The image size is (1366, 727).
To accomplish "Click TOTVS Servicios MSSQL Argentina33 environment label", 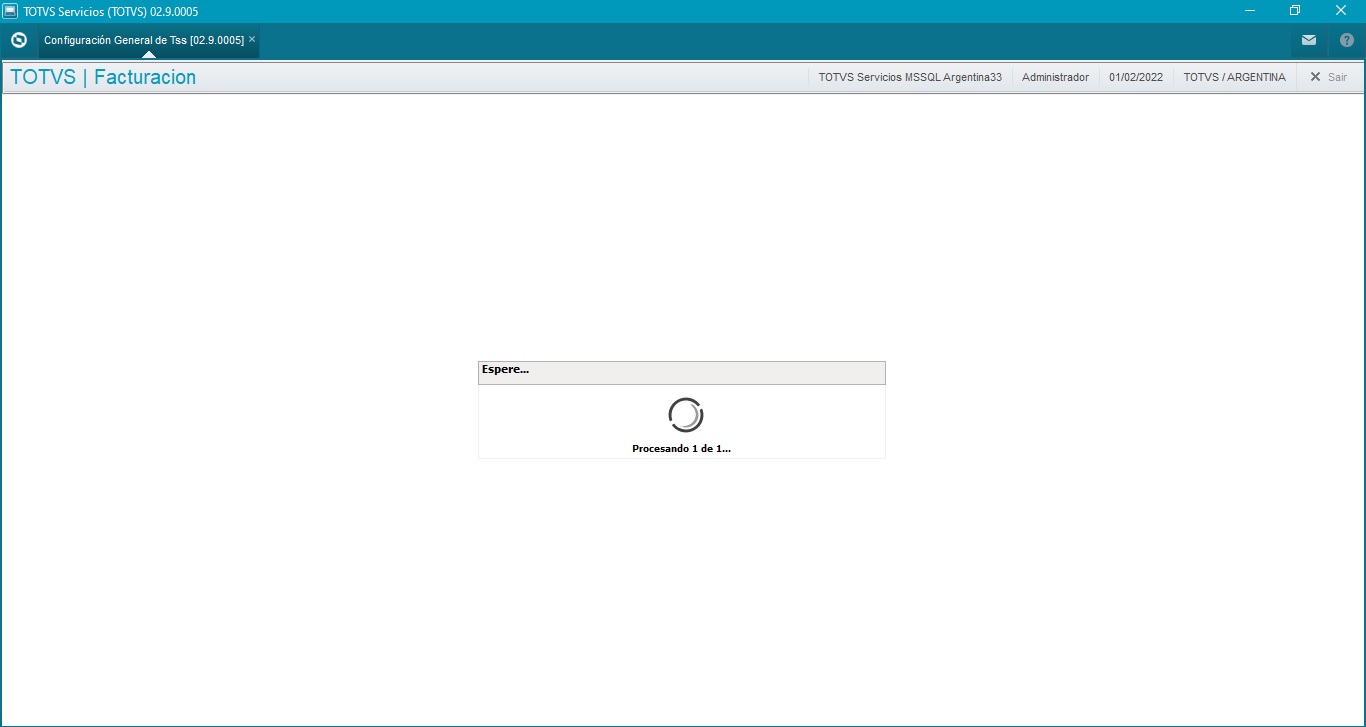I will coord(910,77).
